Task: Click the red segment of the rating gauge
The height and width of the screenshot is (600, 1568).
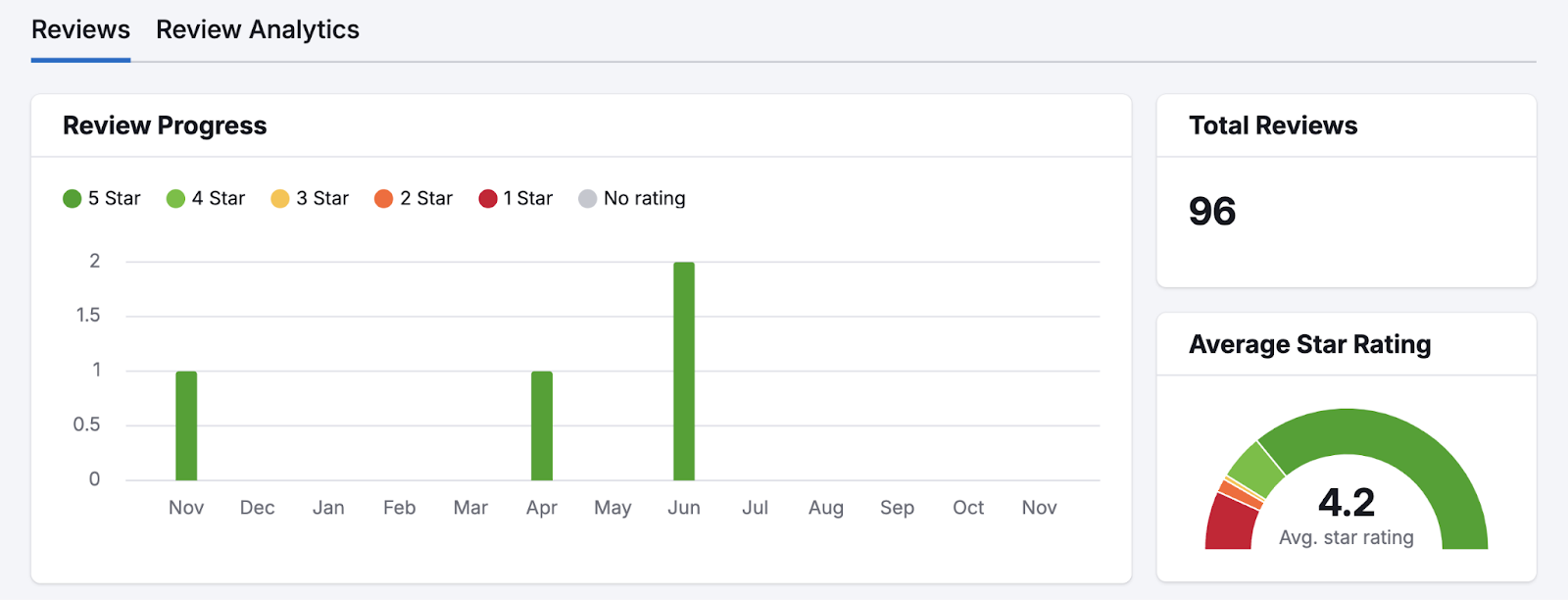Action: pos(1230,524)
